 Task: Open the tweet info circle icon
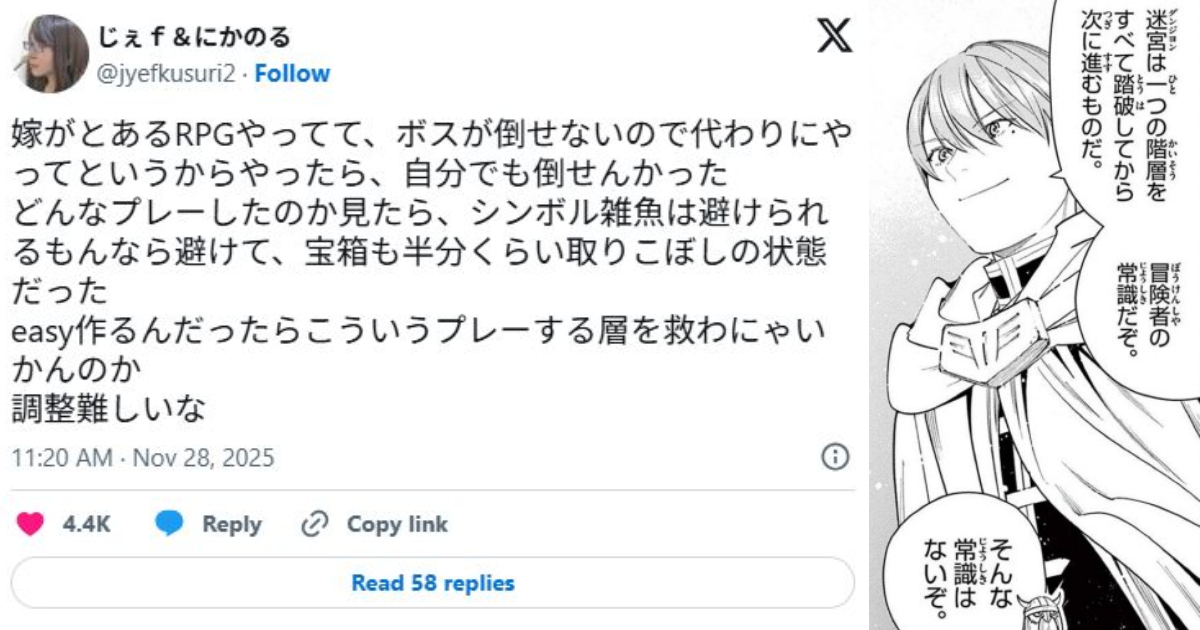[x=835, y=458]
